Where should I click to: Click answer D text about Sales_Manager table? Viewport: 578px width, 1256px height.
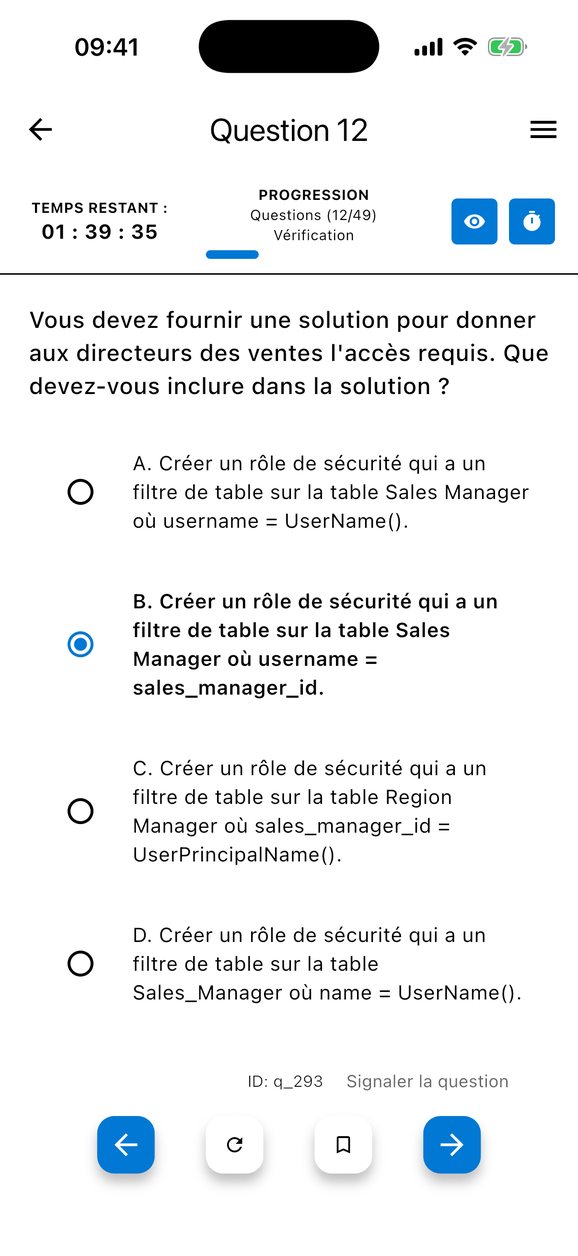pos(327,964)
